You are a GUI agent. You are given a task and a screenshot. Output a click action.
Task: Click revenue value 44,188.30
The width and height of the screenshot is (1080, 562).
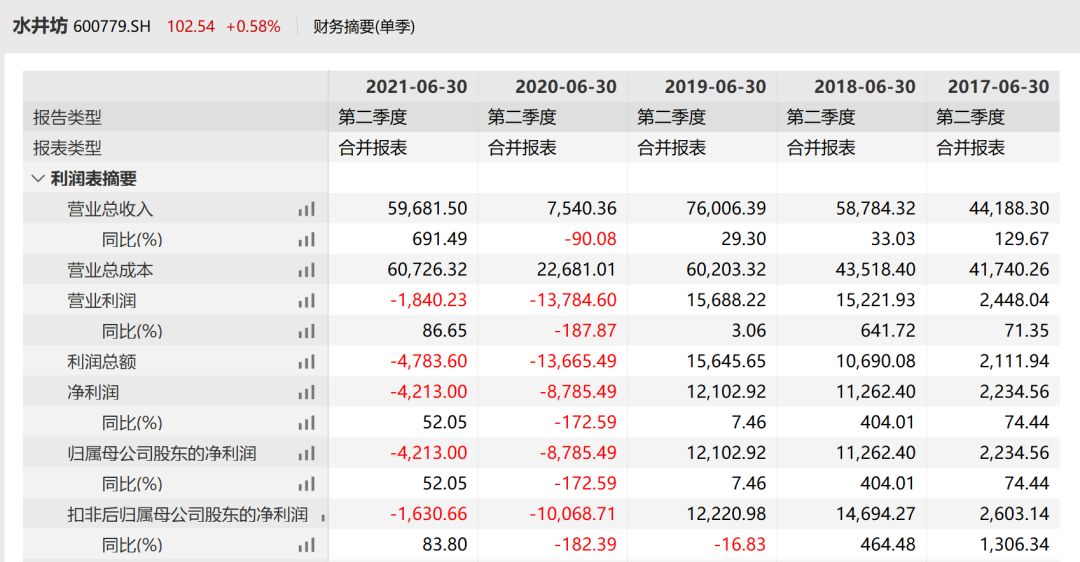click(1009, 209)
